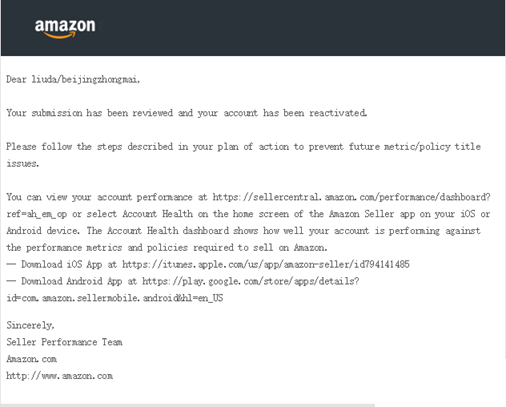Click the id=com.amazon.sellermobile.android link text
The height and width of the screenshot is (407, 506).
(115, 298)
